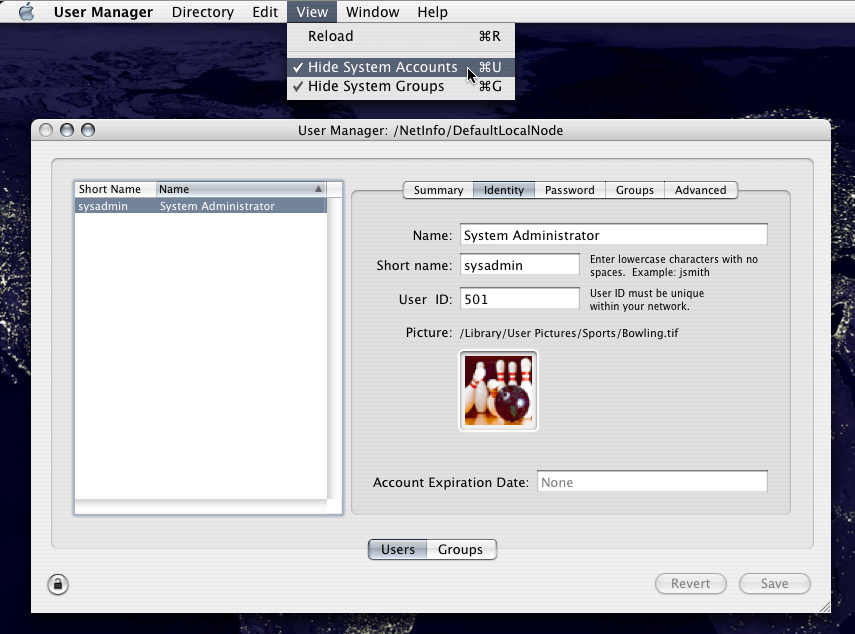Screen dimensions: 855x634
Task: Click the user list vertical scrollbar
Action: click(334, 349)
